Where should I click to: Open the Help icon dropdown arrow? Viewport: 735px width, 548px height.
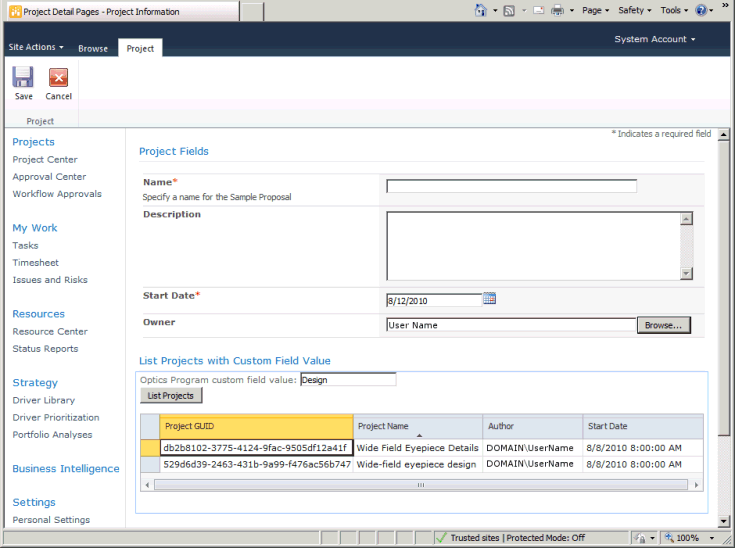click(x=711, y=10)
